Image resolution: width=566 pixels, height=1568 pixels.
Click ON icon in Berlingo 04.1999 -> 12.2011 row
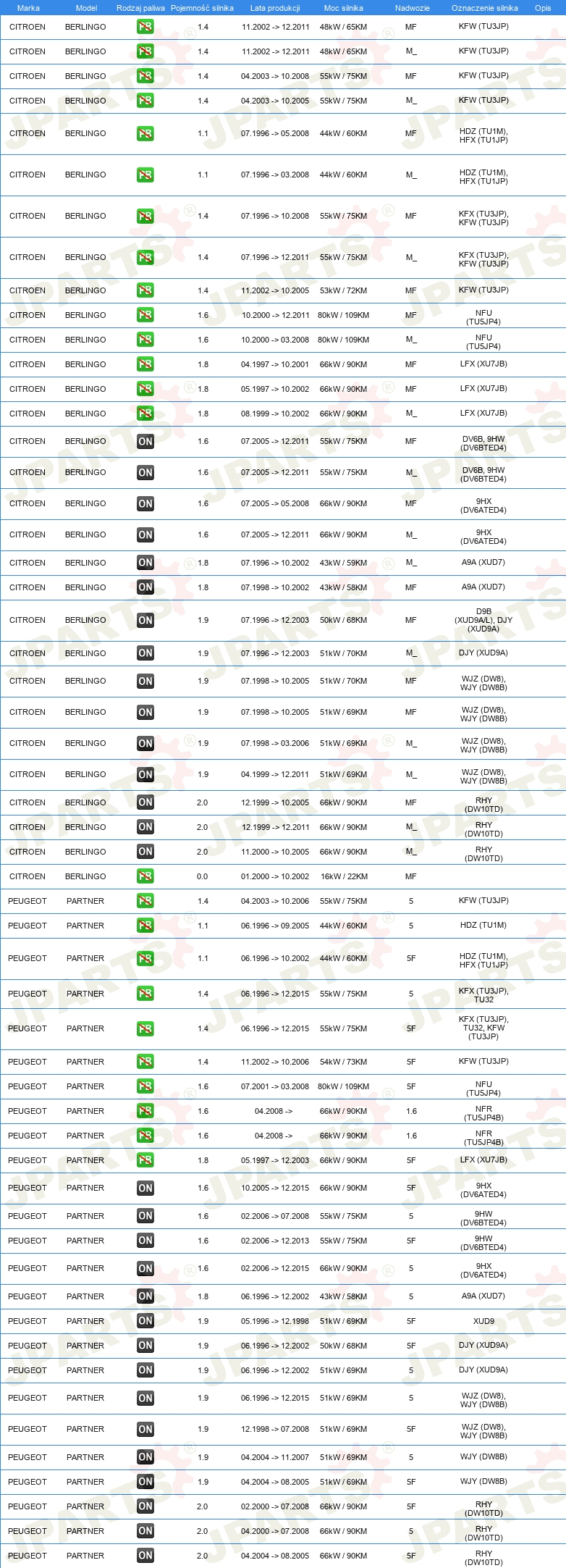(145, 774)
